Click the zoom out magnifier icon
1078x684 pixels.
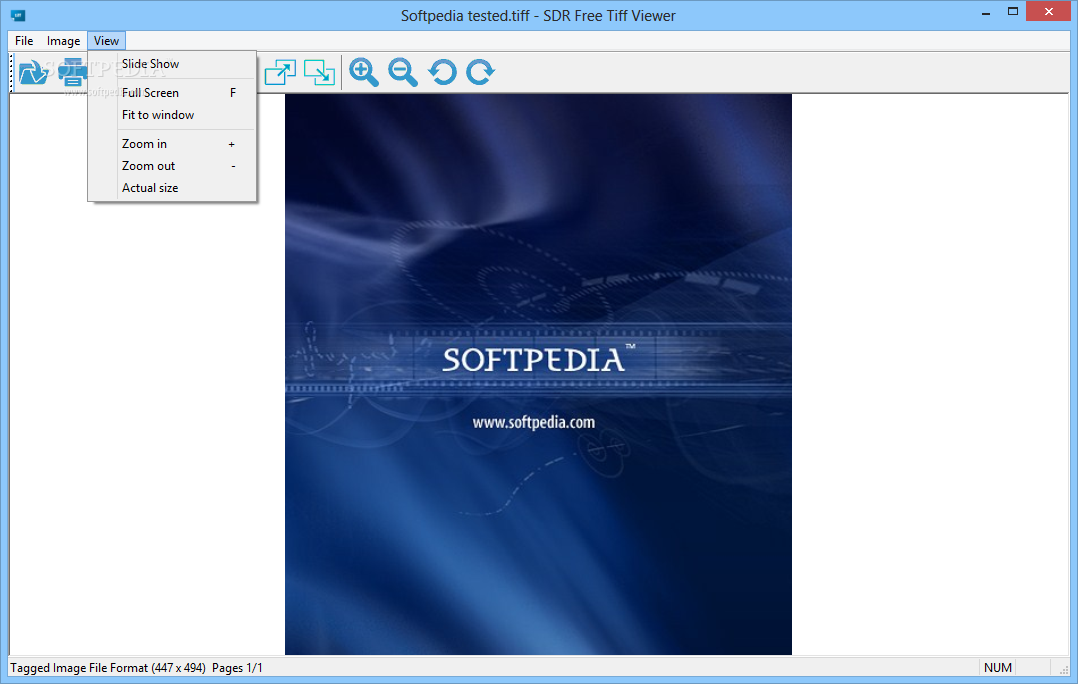pyautogui.click(x=403, y=71)
